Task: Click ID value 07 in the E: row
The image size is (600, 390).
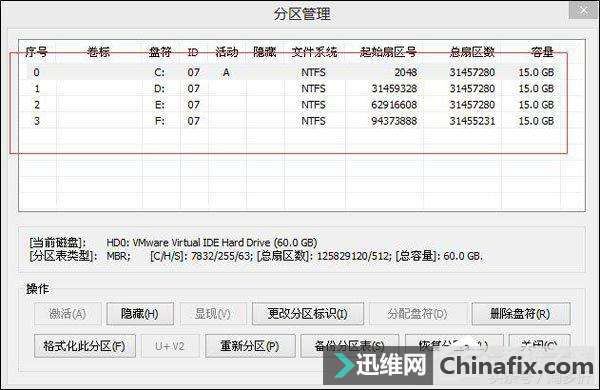Action: pyautogui.click(x=193, y=105)
